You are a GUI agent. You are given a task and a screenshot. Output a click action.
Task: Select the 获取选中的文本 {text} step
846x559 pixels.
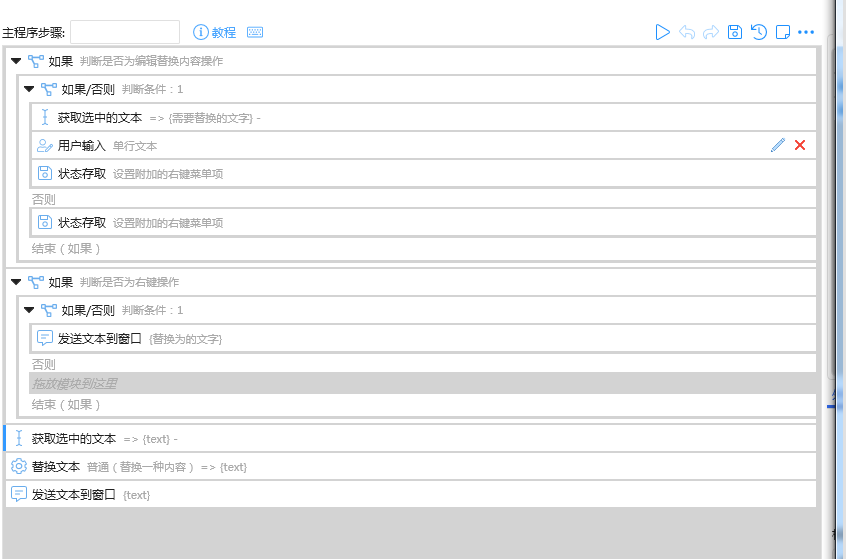pos(74,438)
